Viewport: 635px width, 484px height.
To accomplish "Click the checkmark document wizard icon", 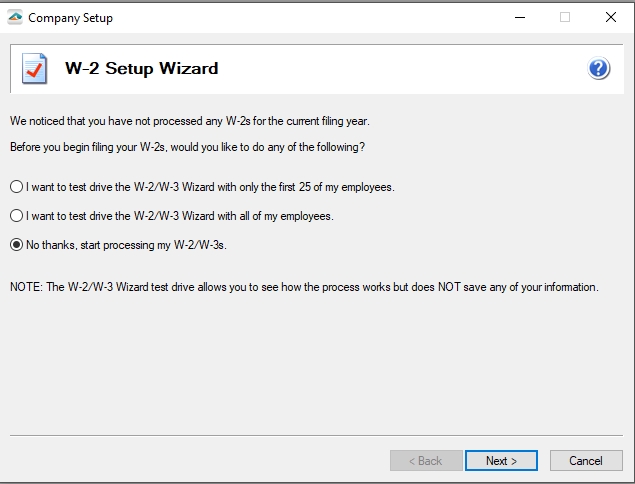I will pos(34,68).
